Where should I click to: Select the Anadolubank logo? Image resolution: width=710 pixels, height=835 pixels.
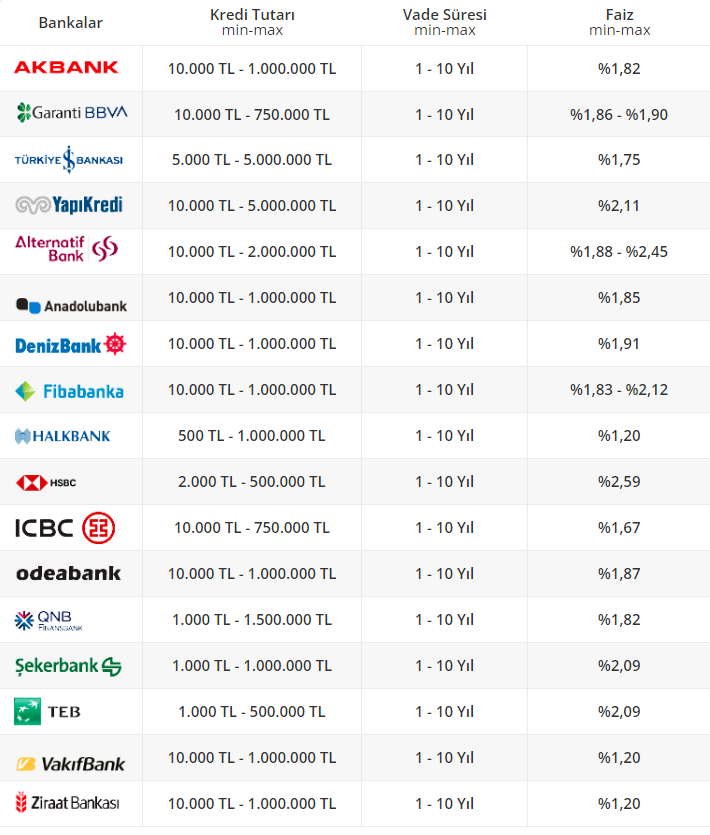tap(71, 305)
